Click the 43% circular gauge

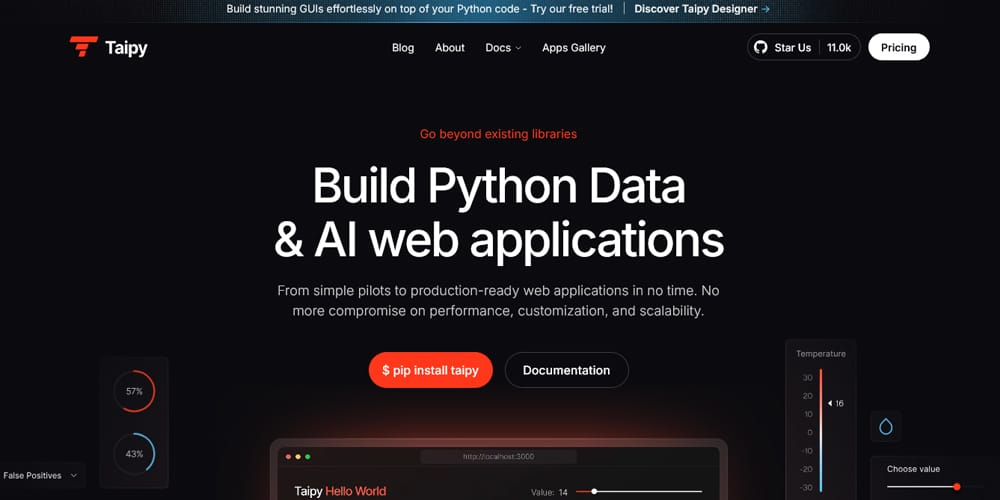point(134,453)
